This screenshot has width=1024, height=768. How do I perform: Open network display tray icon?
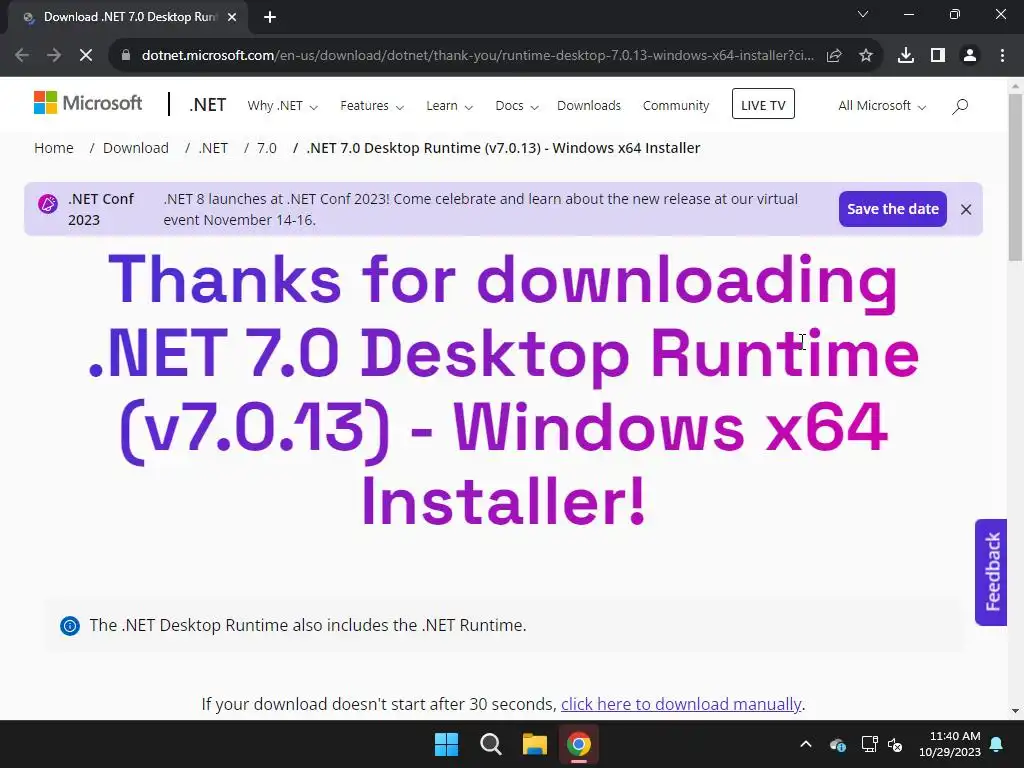pos(869,744)
